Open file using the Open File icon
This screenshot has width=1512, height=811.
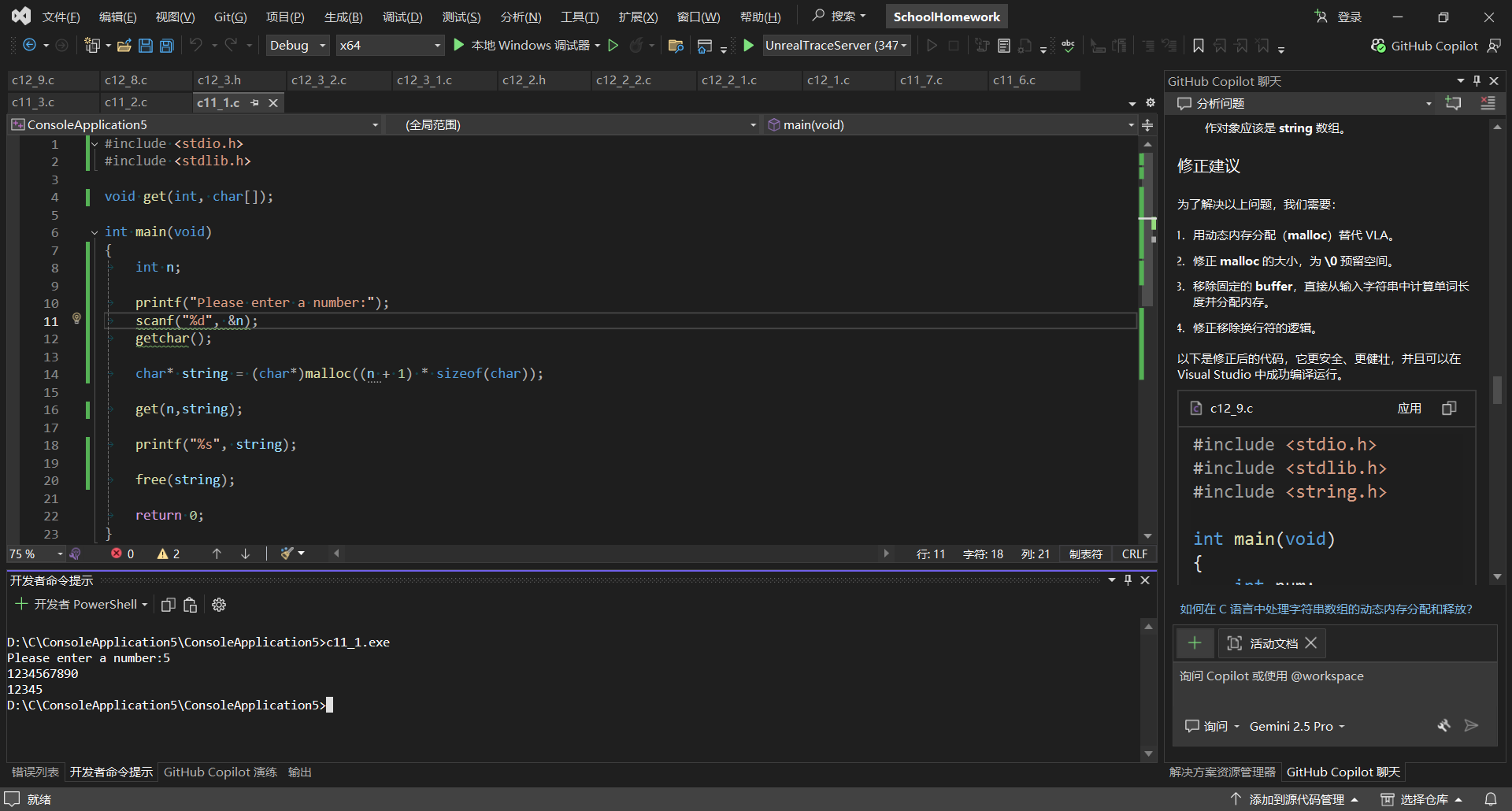click(124, 46)
